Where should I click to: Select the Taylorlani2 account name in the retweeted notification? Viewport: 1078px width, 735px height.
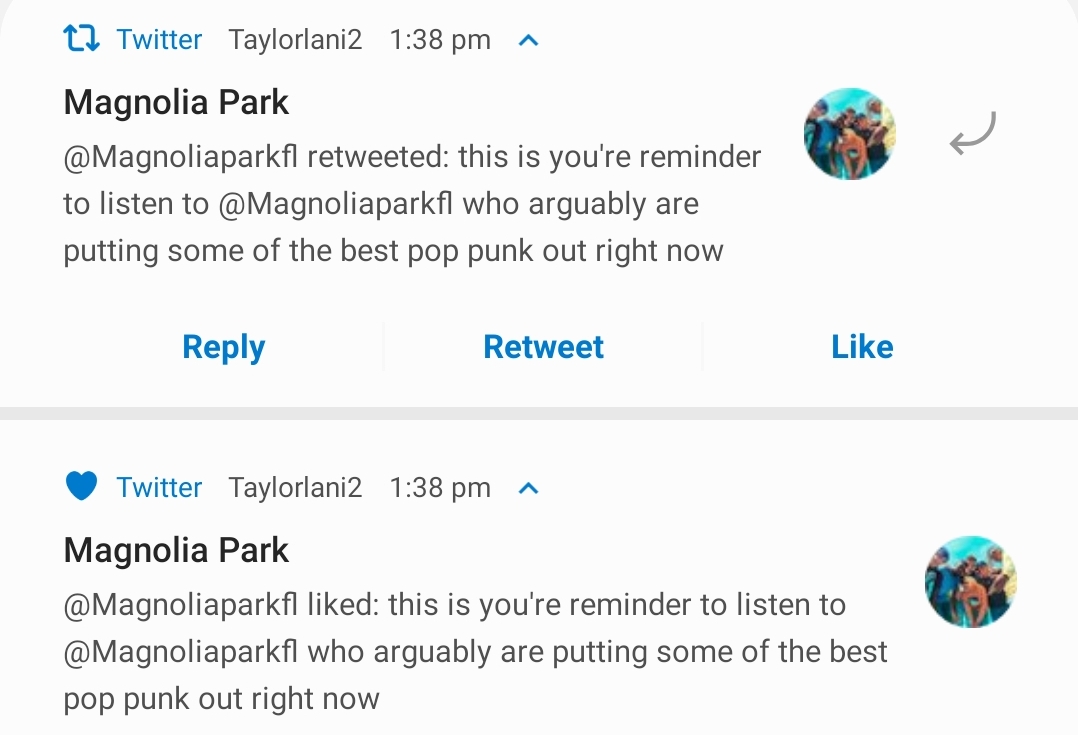pos(295,40)
